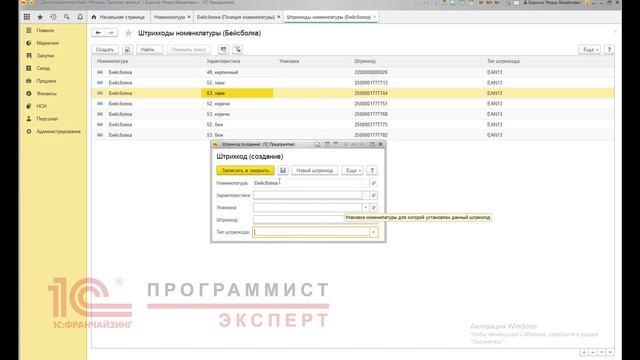Click into the Тип штрихкода input field
Image resolution: width=640 pixels, height=360 pixels.
pos(311,232)
